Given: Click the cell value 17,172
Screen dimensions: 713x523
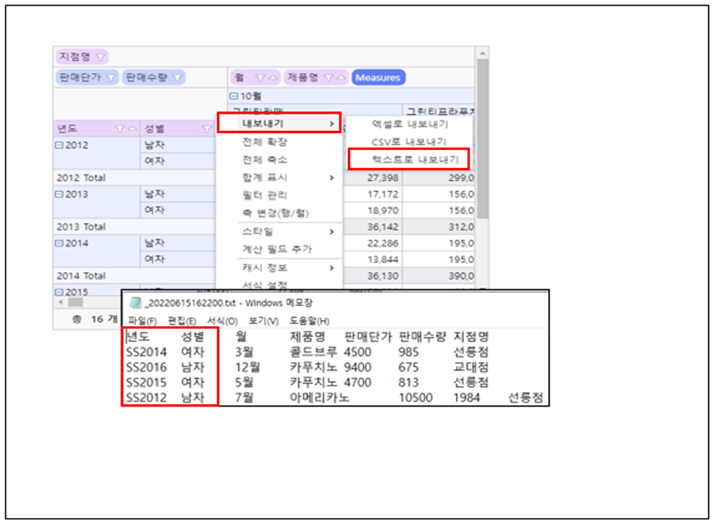Looking at the screenshot, I should [383, 194].
